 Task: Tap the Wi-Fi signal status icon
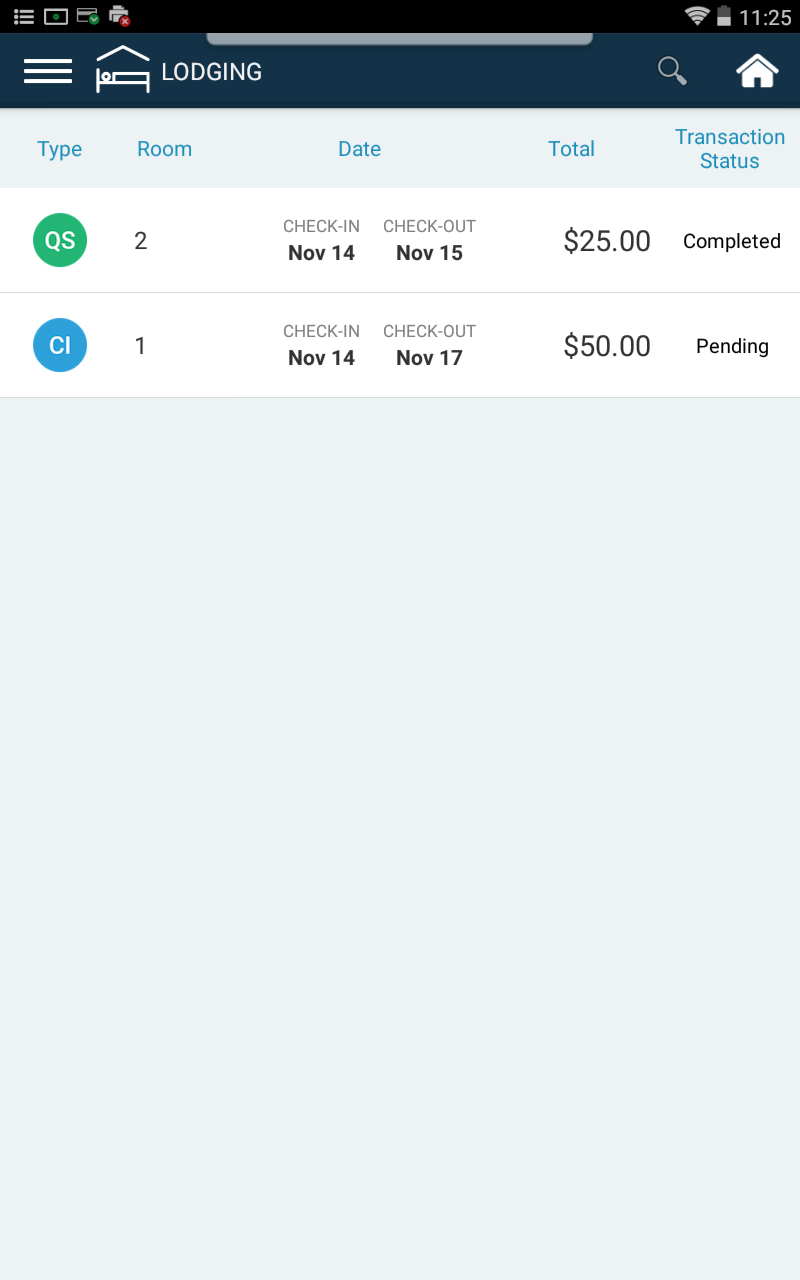click(x=697, y=16)
